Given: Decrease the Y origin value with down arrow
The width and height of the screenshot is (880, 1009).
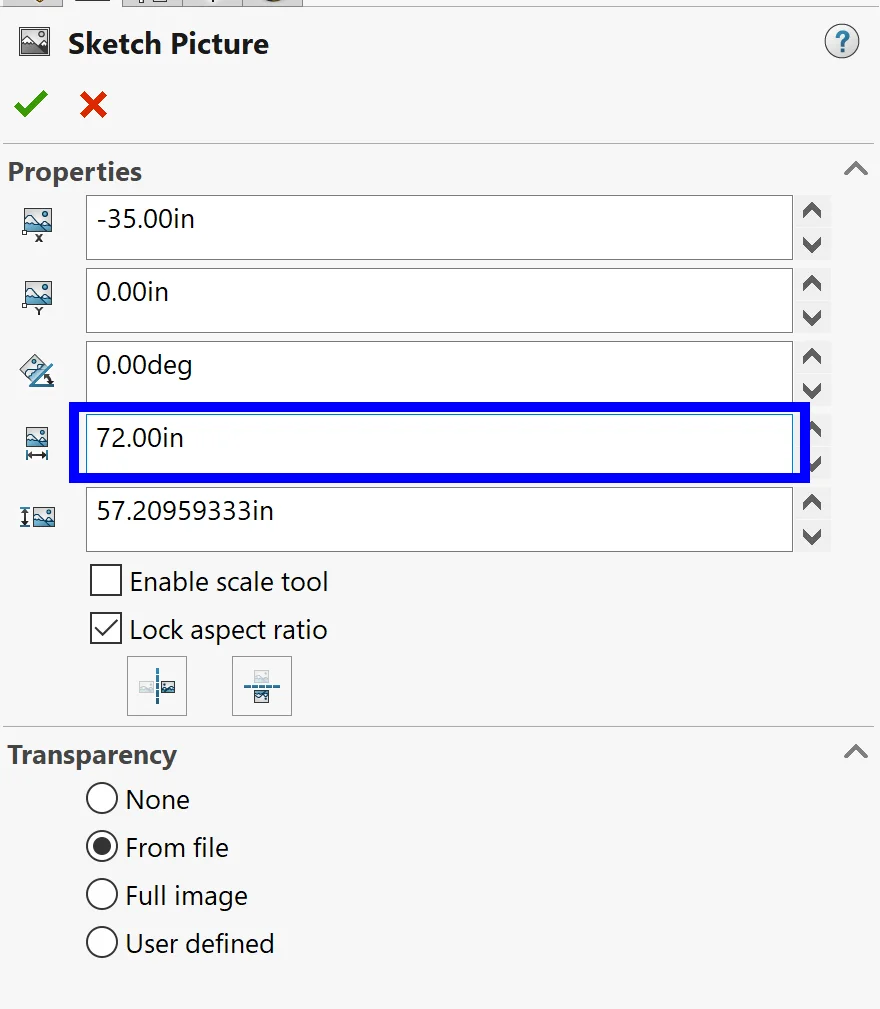Looking at the screenshot, I should (x=812, y=317).
